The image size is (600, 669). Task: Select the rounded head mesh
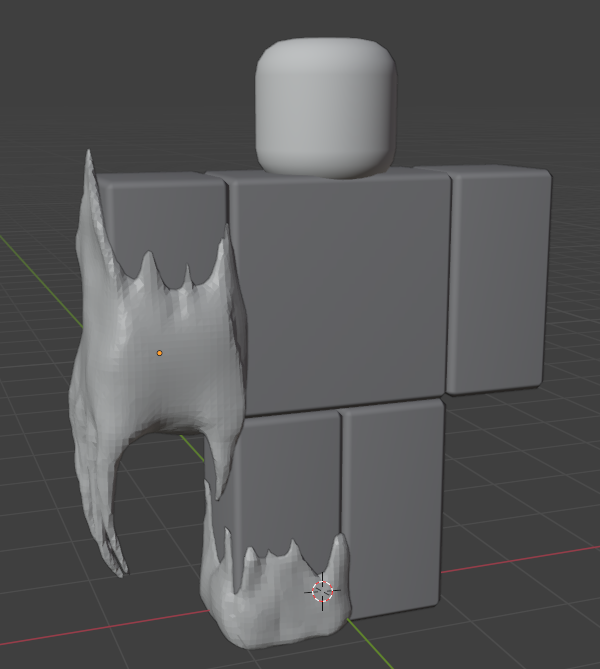coord(326,107)
